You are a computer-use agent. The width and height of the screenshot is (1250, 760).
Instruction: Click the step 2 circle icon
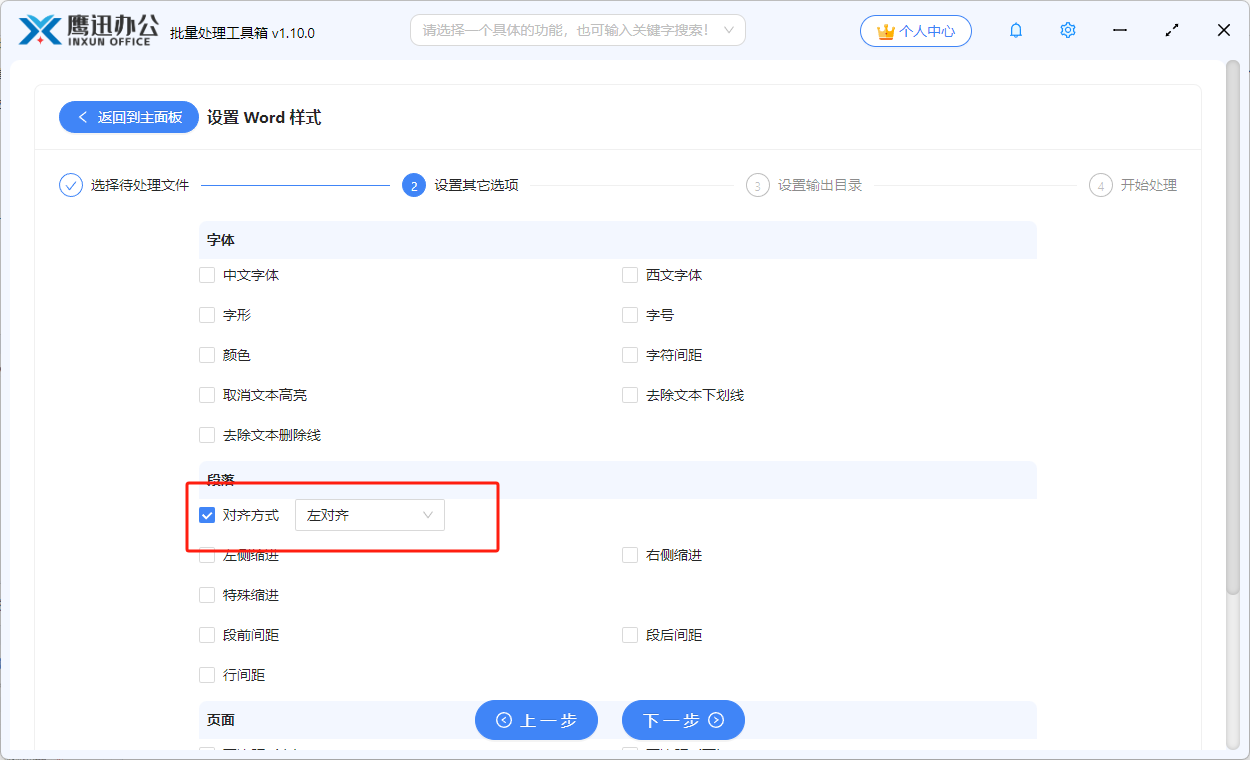(414, 185)
